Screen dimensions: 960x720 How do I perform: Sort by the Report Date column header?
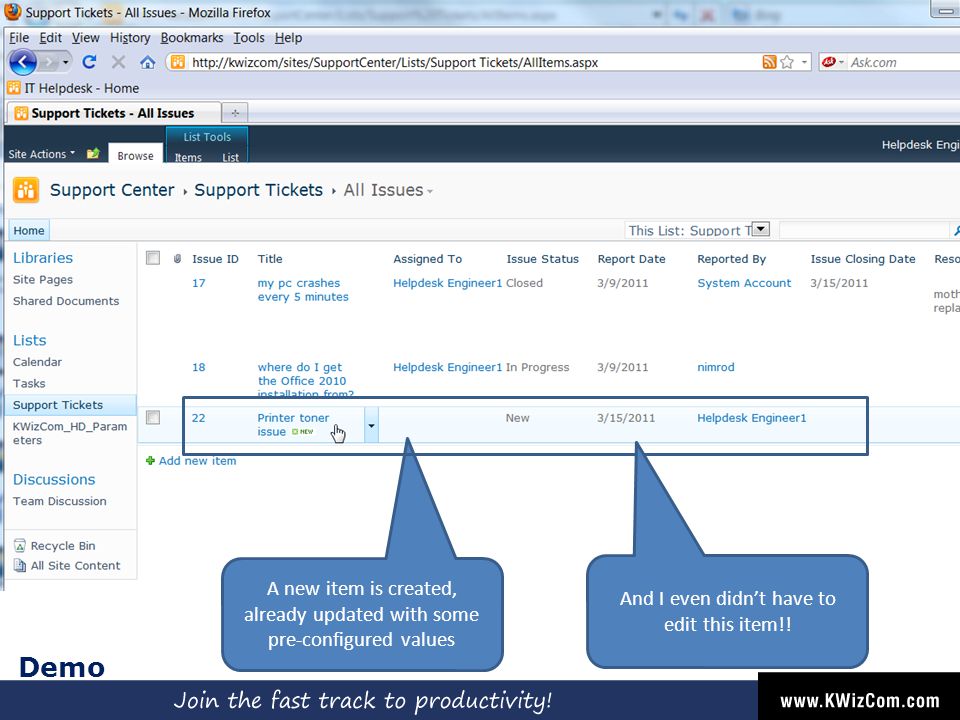631,258
